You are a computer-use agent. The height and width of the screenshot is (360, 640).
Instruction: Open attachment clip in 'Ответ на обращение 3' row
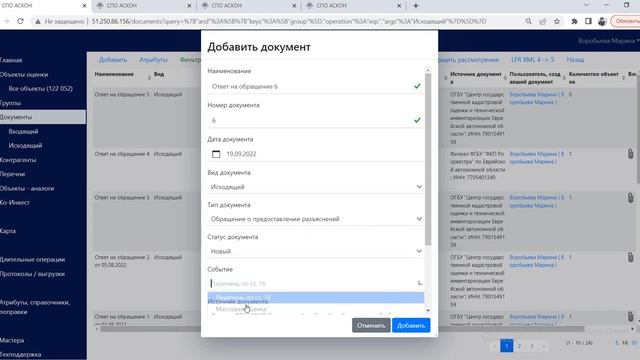tap(631, 198)
